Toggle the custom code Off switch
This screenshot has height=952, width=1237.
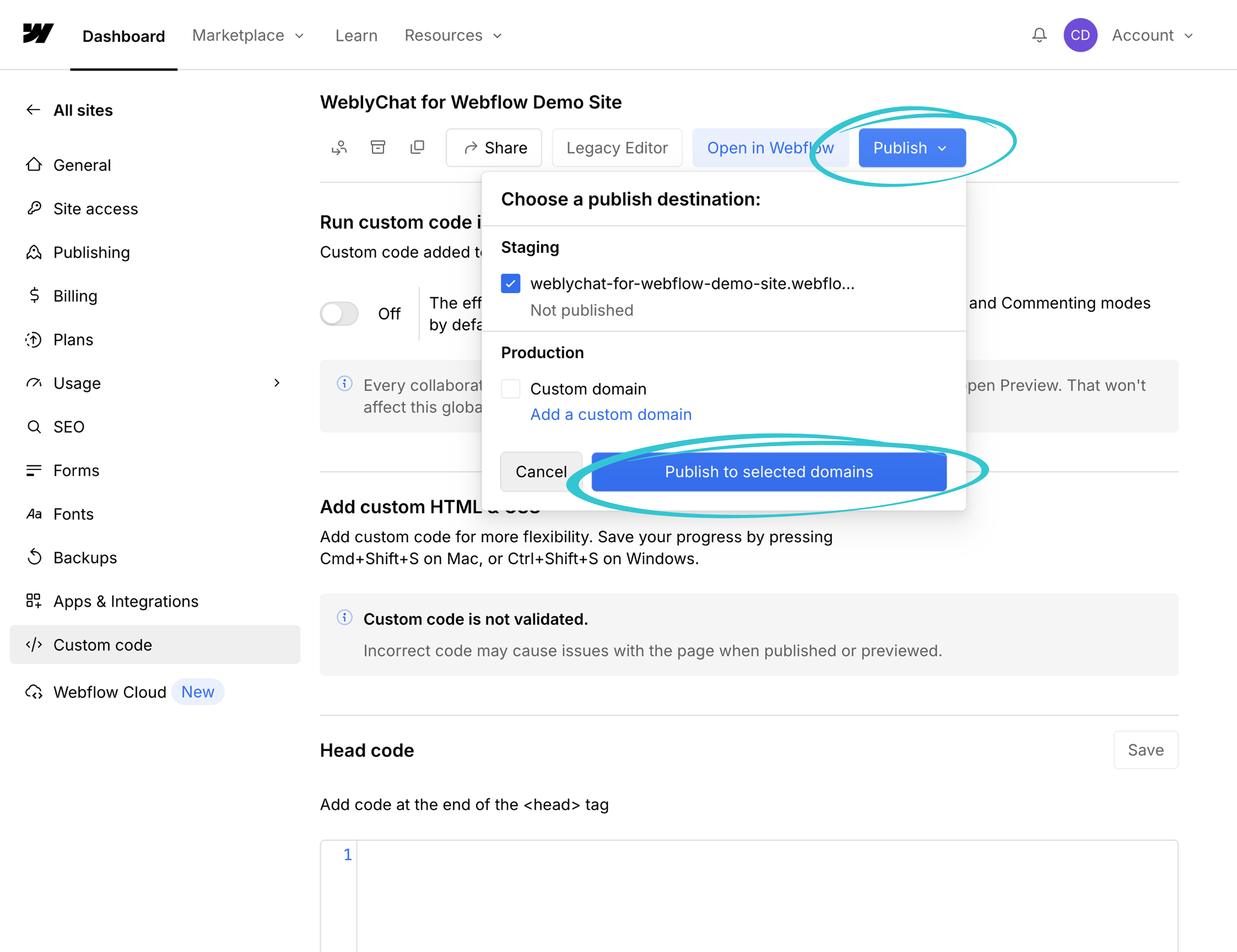[x=339, y=314]
